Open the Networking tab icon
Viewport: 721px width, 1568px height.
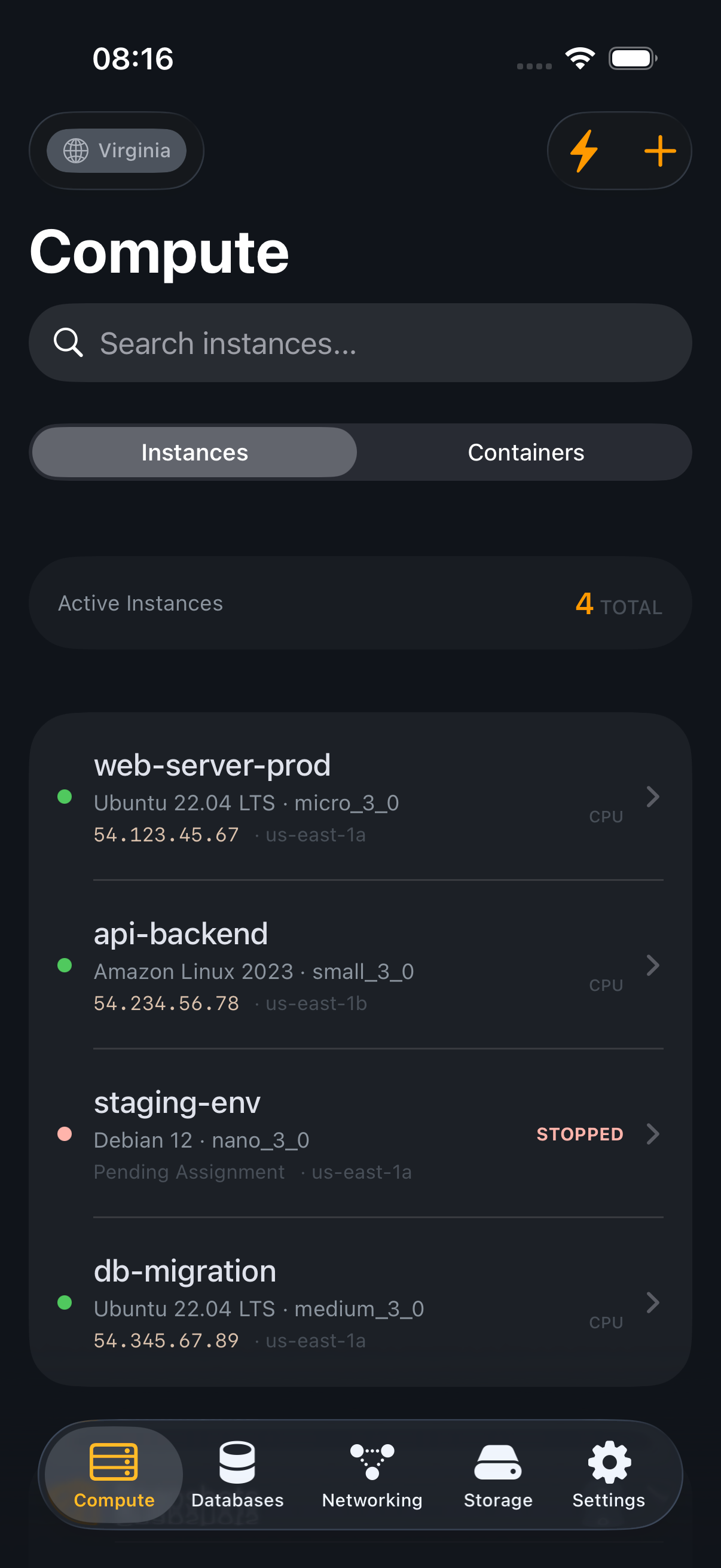pos(372,1463)
